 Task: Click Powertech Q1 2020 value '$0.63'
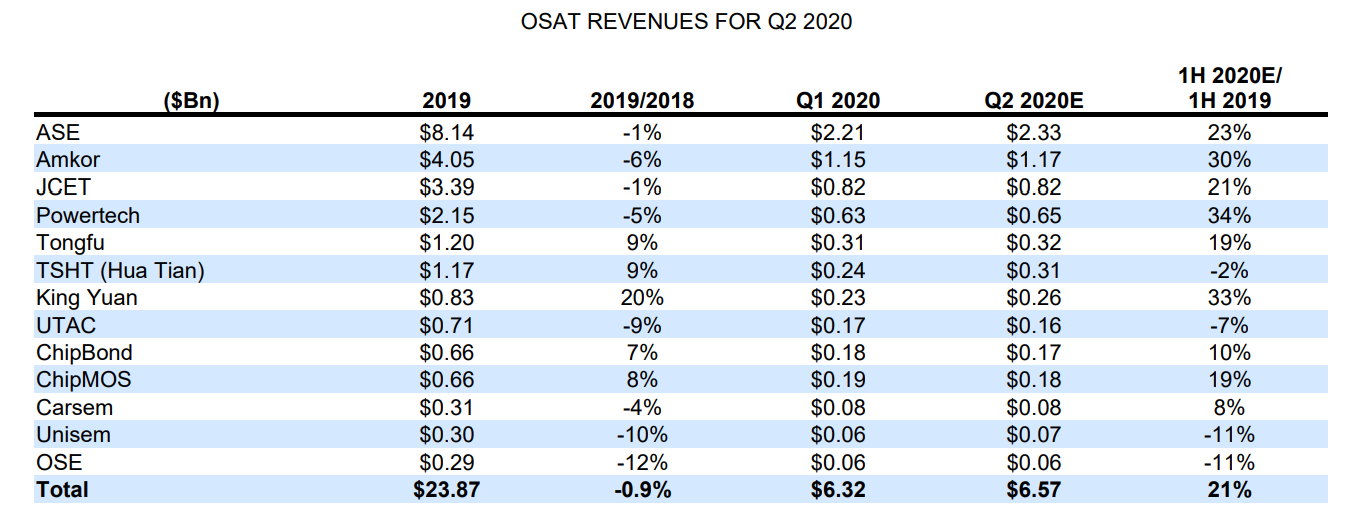(838, 215)
